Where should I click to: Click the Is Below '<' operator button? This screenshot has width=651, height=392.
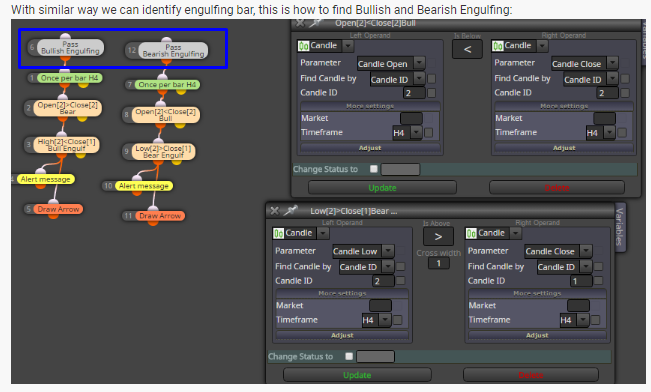coord(467,49)
